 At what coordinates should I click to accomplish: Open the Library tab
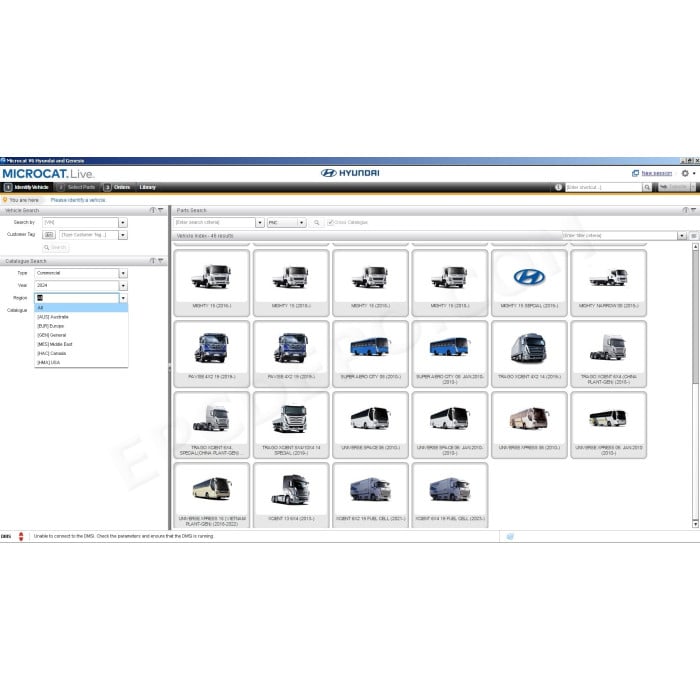(147, 188)
